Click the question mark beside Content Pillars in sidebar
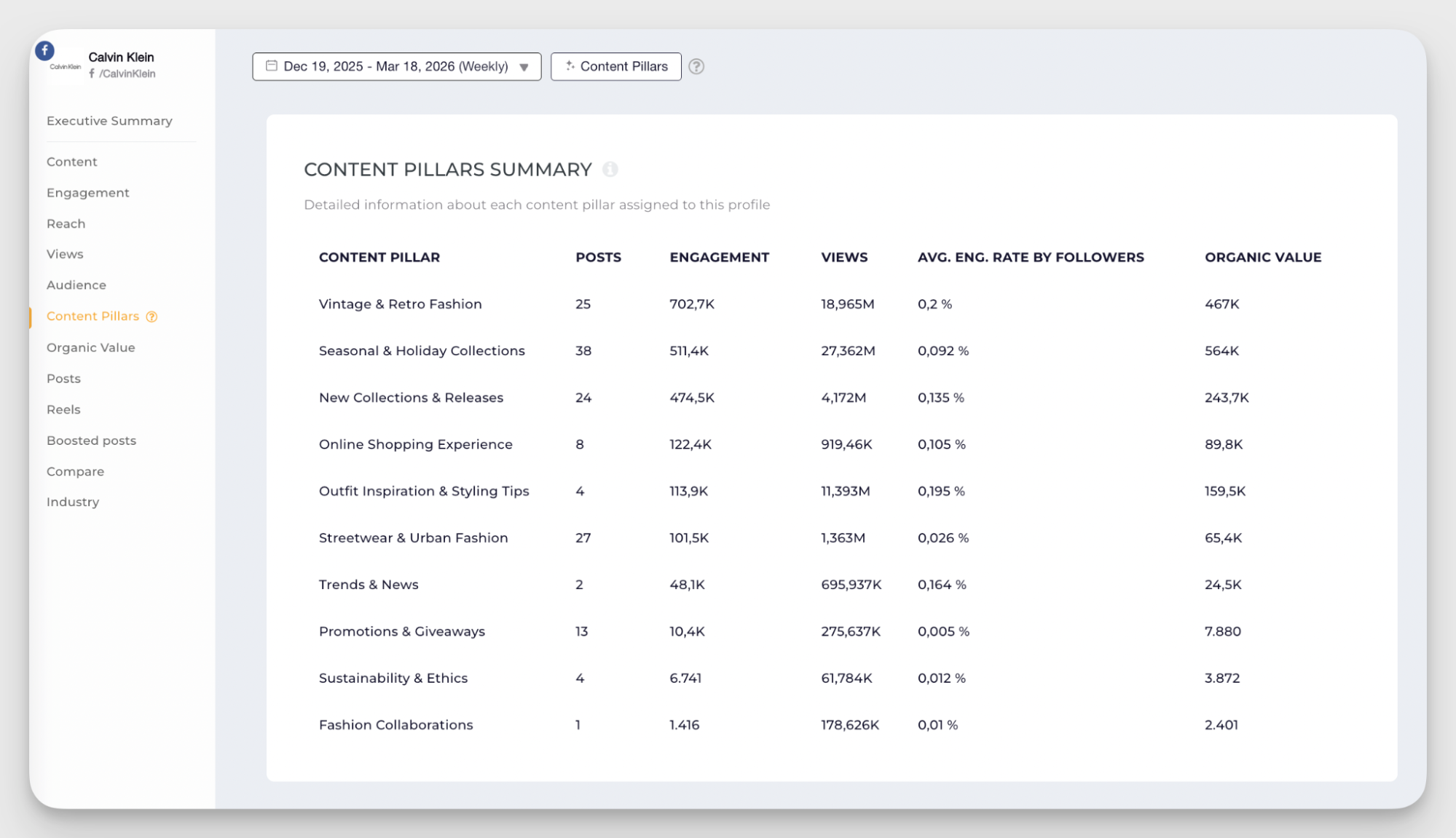This screenshot has height=838, width=1456. [151, 316]
